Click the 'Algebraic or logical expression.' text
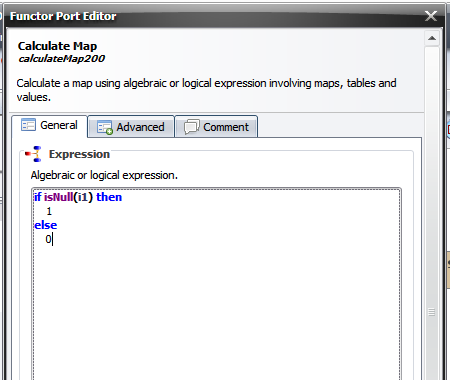This screenshot has width=450, height=380. (x=104, y=175)
